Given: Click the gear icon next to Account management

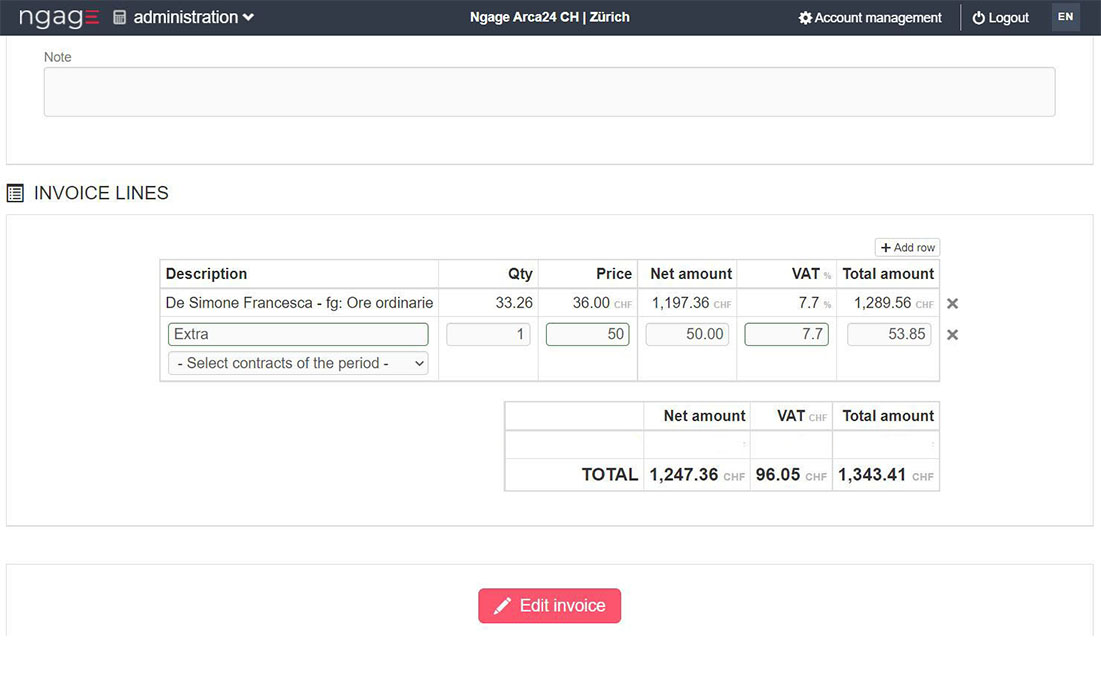Looking at the screenshot, I should (805, 18).
